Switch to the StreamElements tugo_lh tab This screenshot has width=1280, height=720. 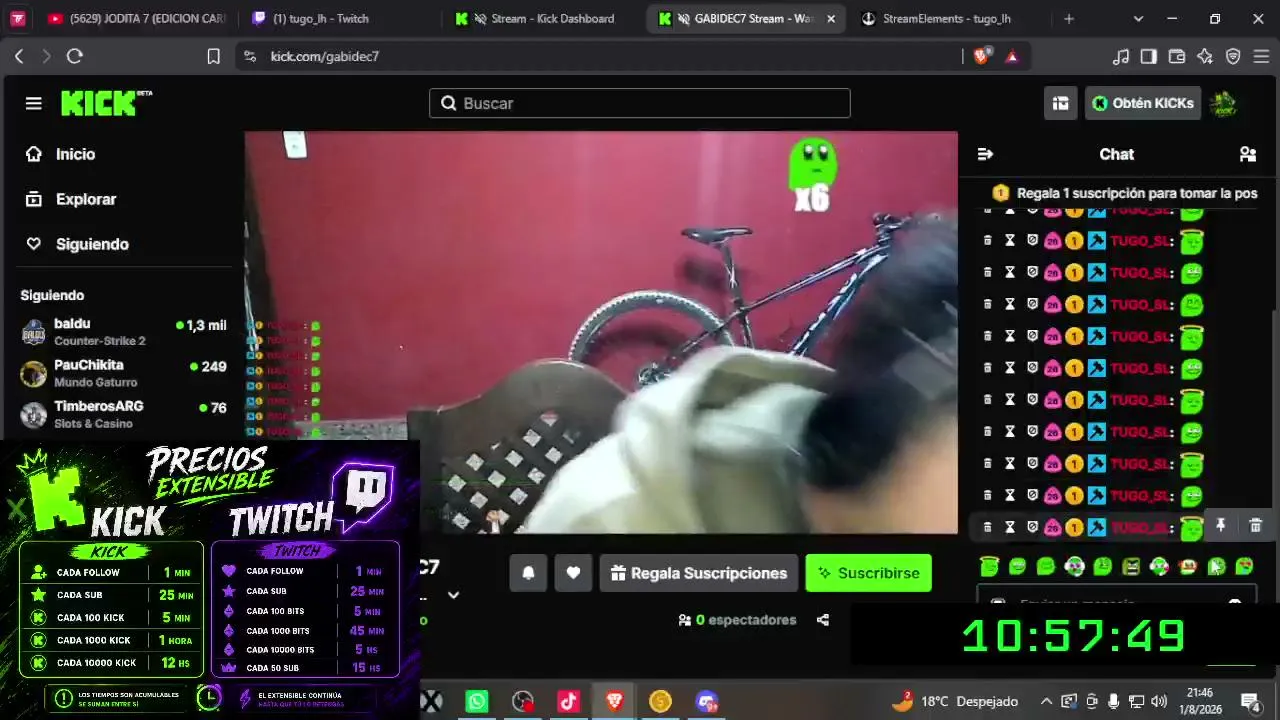coord(950,18)
